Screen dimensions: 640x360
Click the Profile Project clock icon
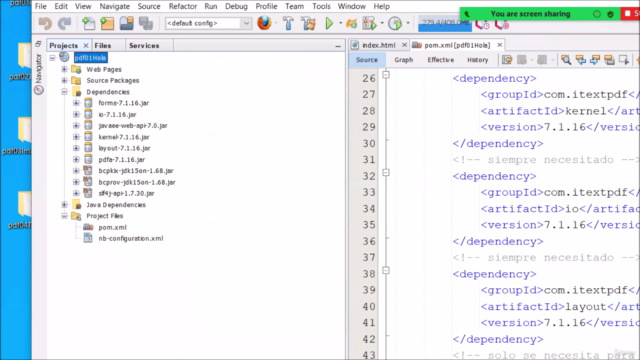point(395,23)
